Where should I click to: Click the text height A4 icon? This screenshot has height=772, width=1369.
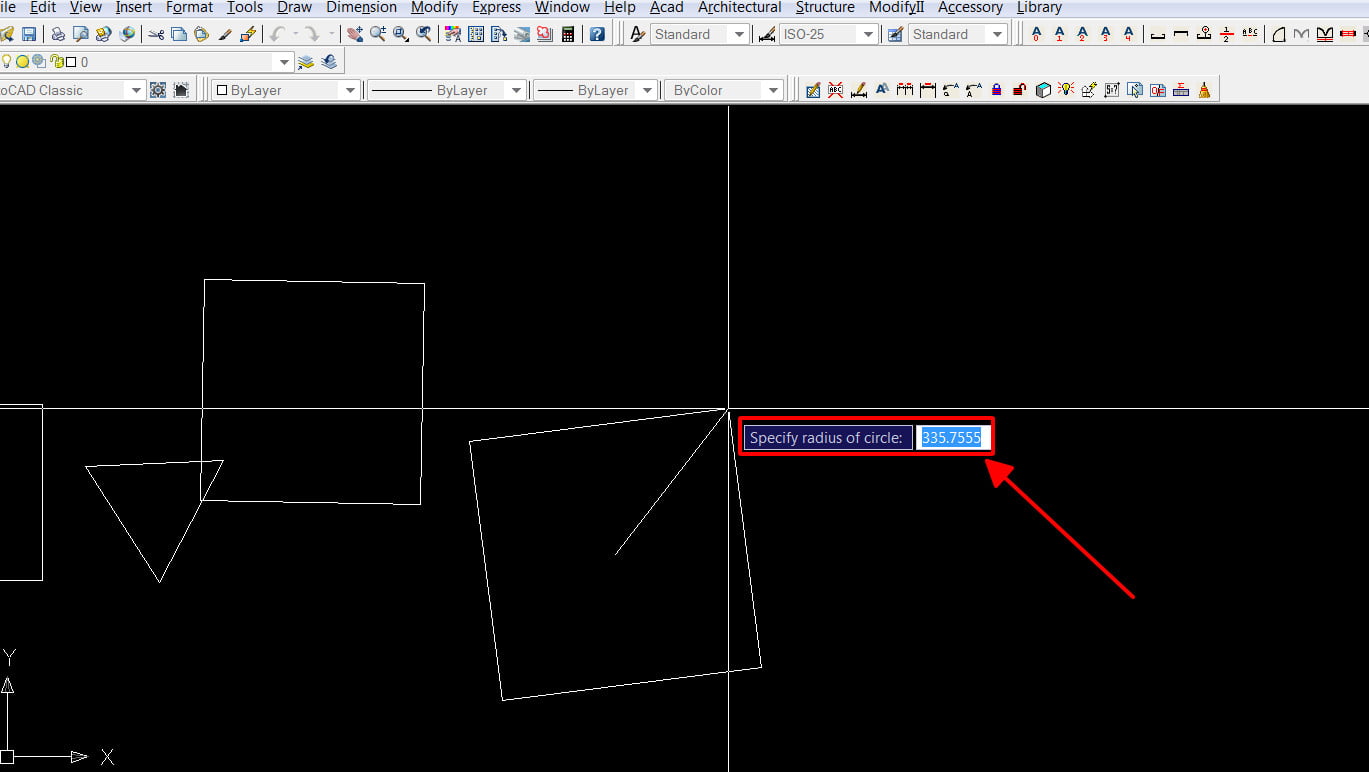coord(1128,34)
